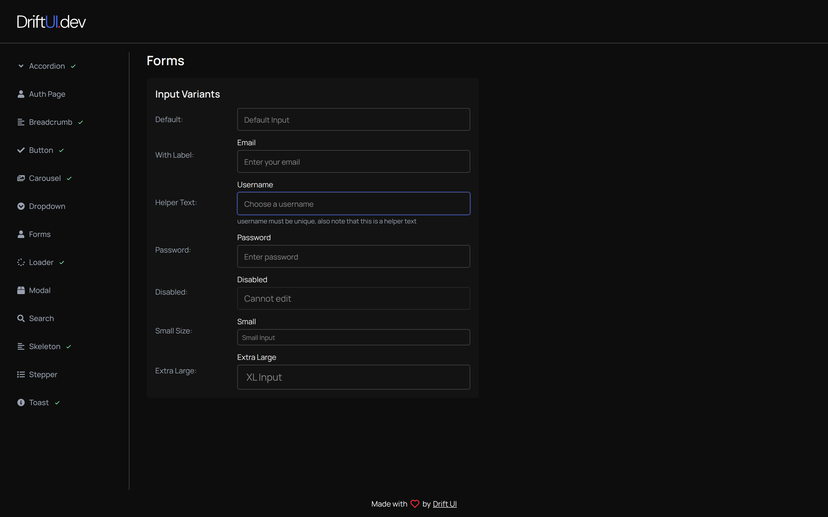Open Breadcrumb component page
This screenshot has height=517, width=828.
point(50,122)
